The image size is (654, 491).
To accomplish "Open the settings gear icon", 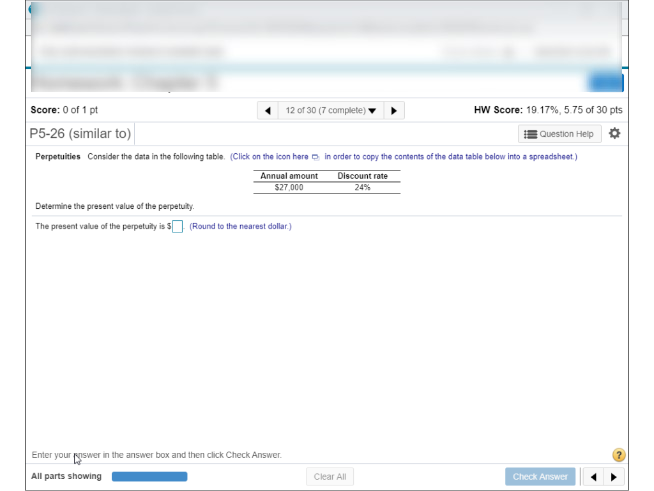I will 614,133.
